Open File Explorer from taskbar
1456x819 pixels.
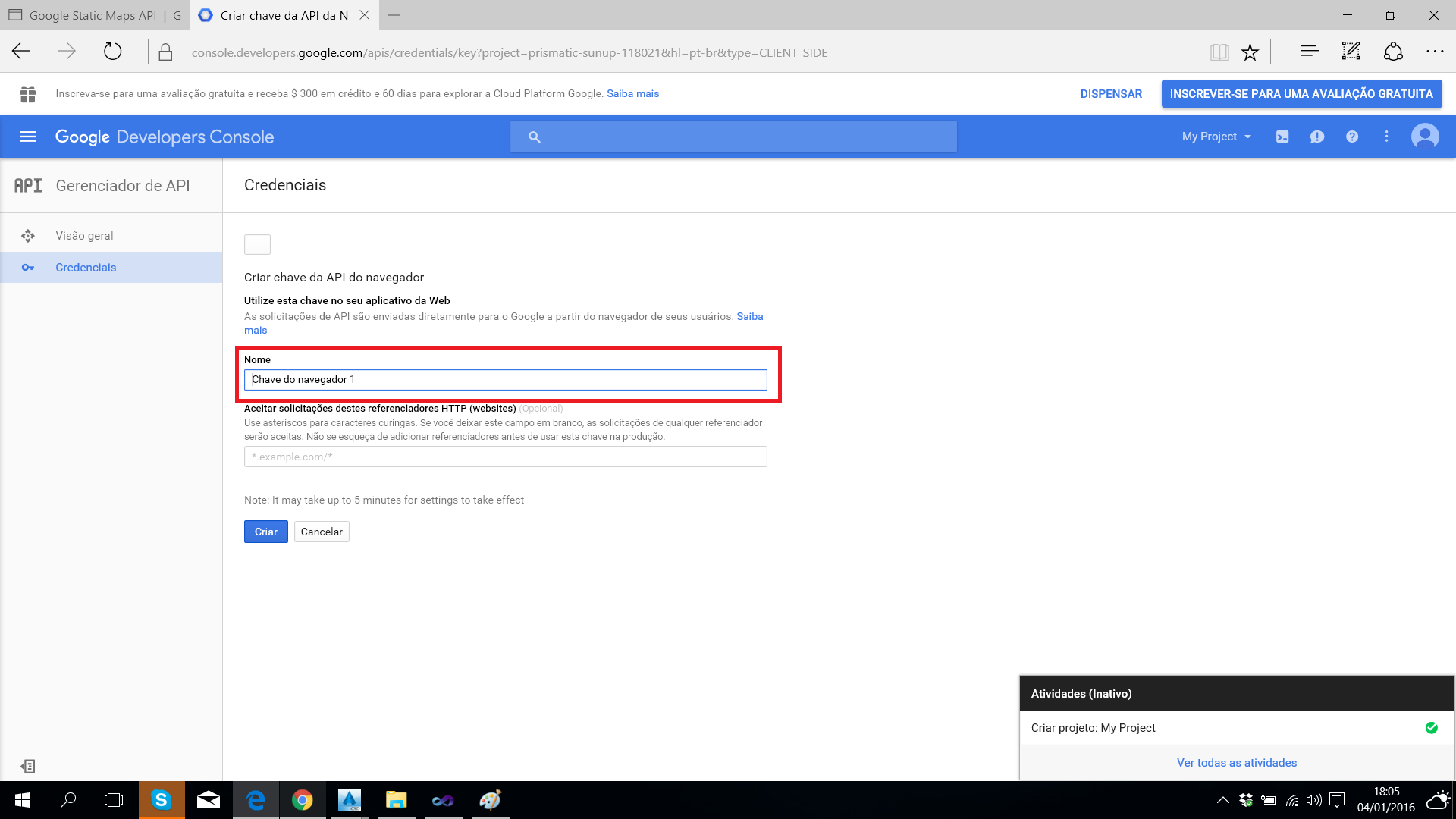click(396, 800)
